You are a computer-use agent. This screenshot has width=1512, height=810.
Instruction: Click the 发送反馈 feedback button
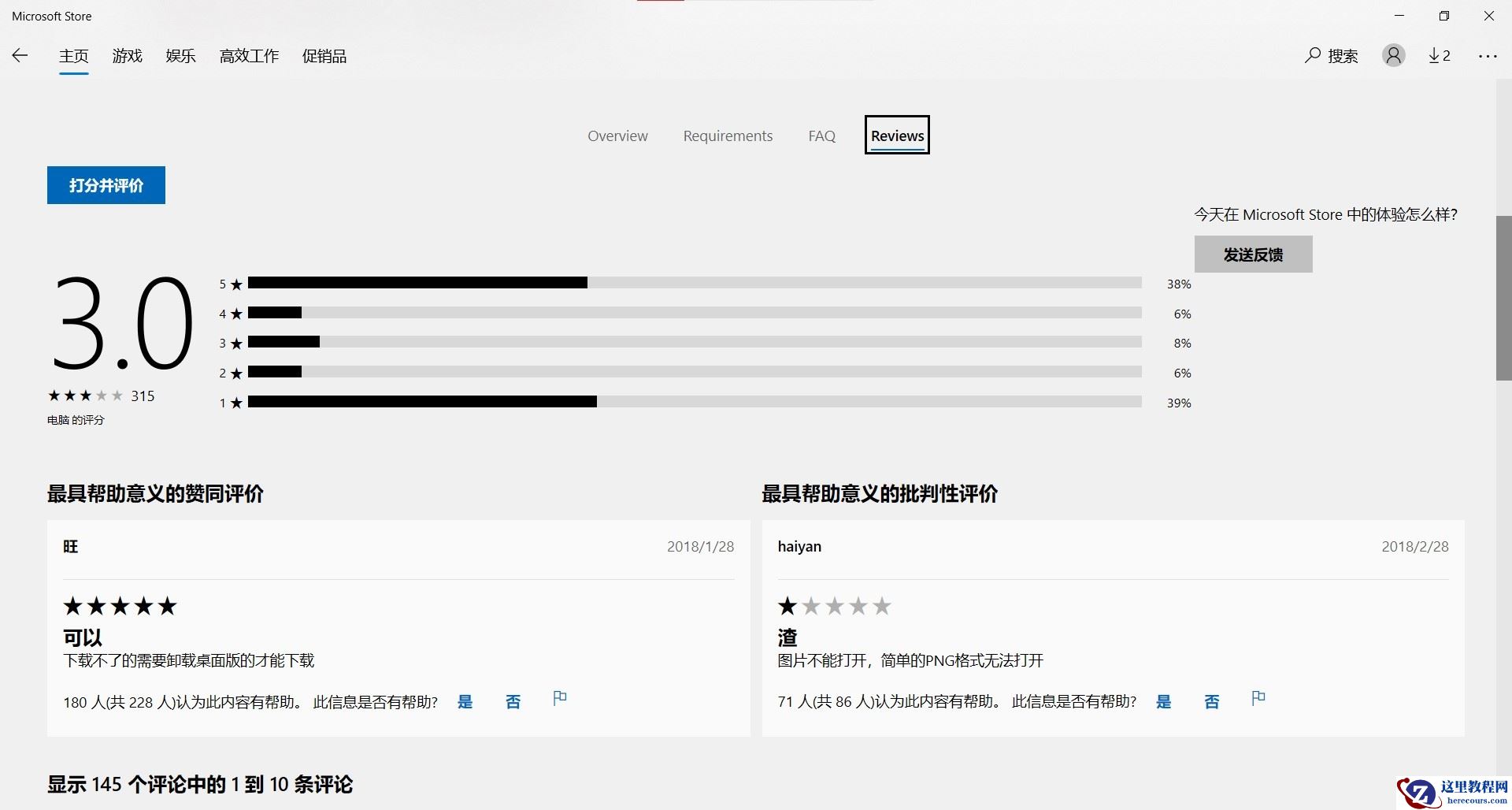[x=1253, y=254]
